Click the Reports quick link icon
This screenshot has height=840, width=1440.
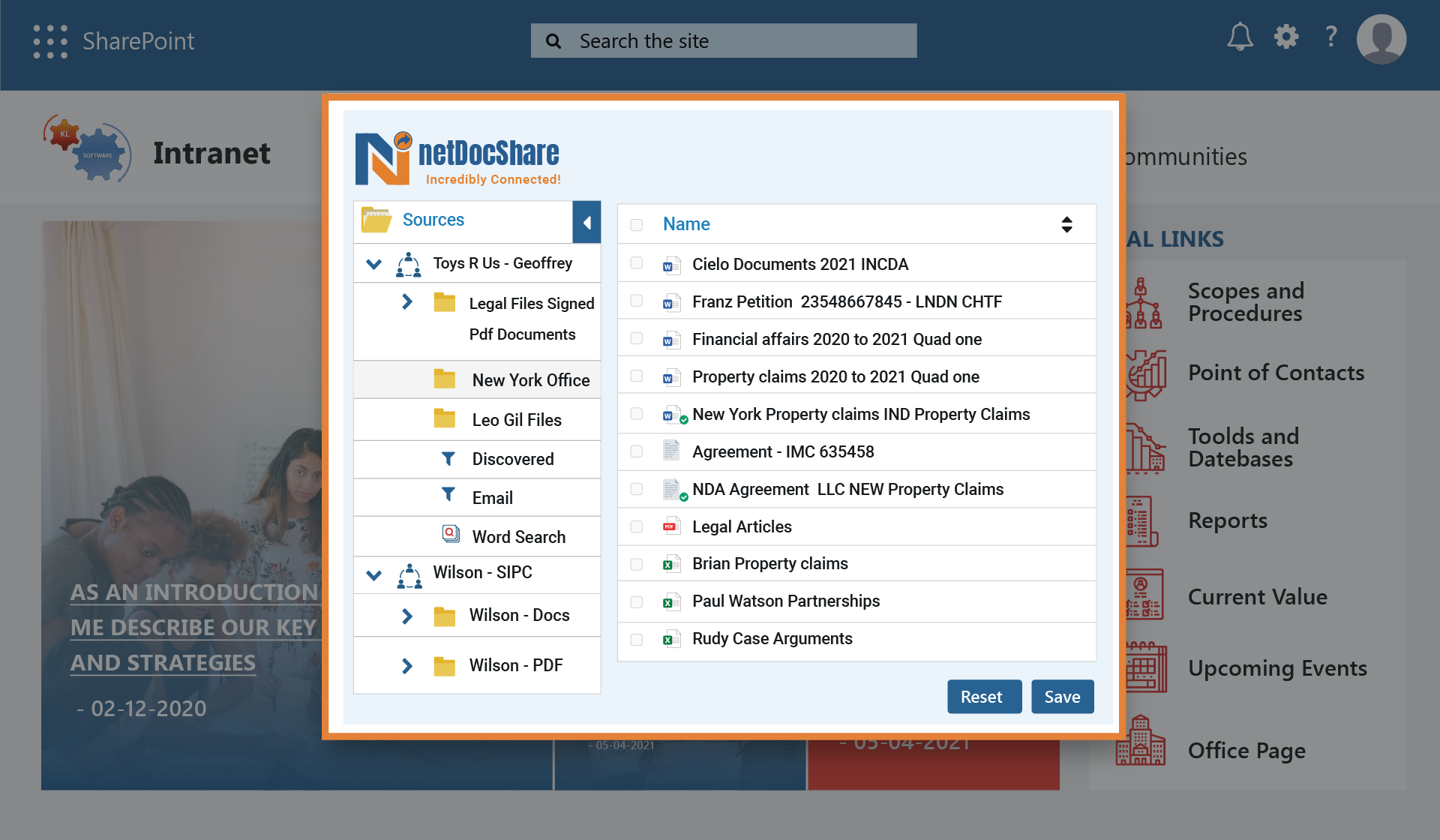tap(1141, 521)
